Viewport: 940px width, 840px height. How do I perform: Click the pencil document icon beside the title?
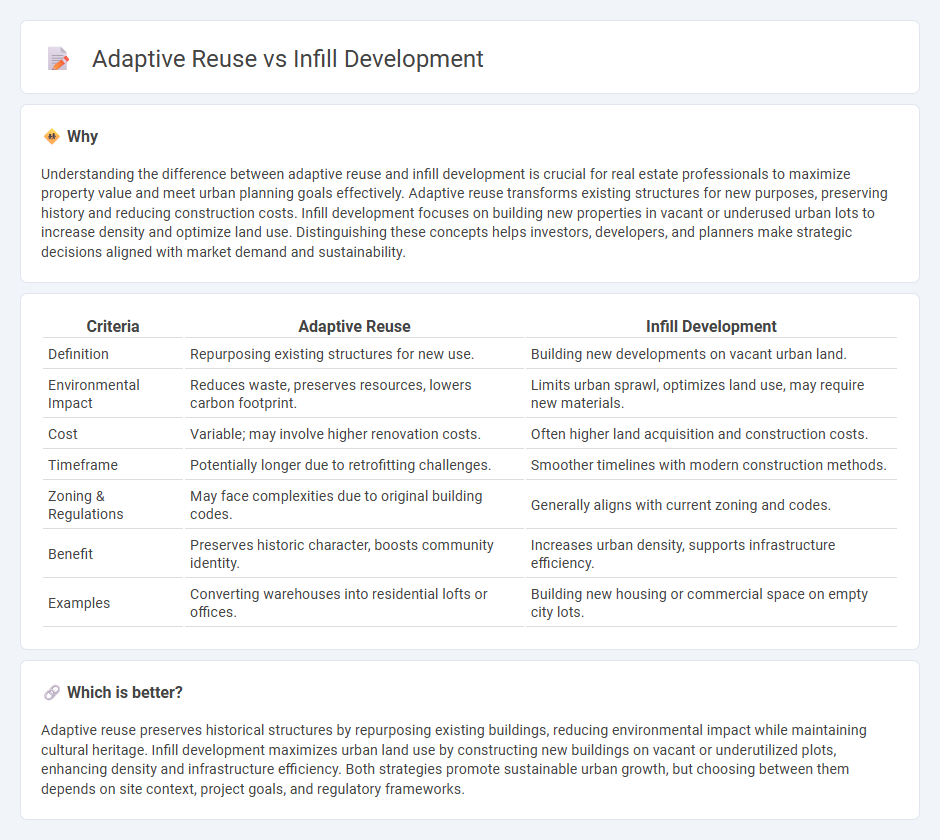(58, 59)
